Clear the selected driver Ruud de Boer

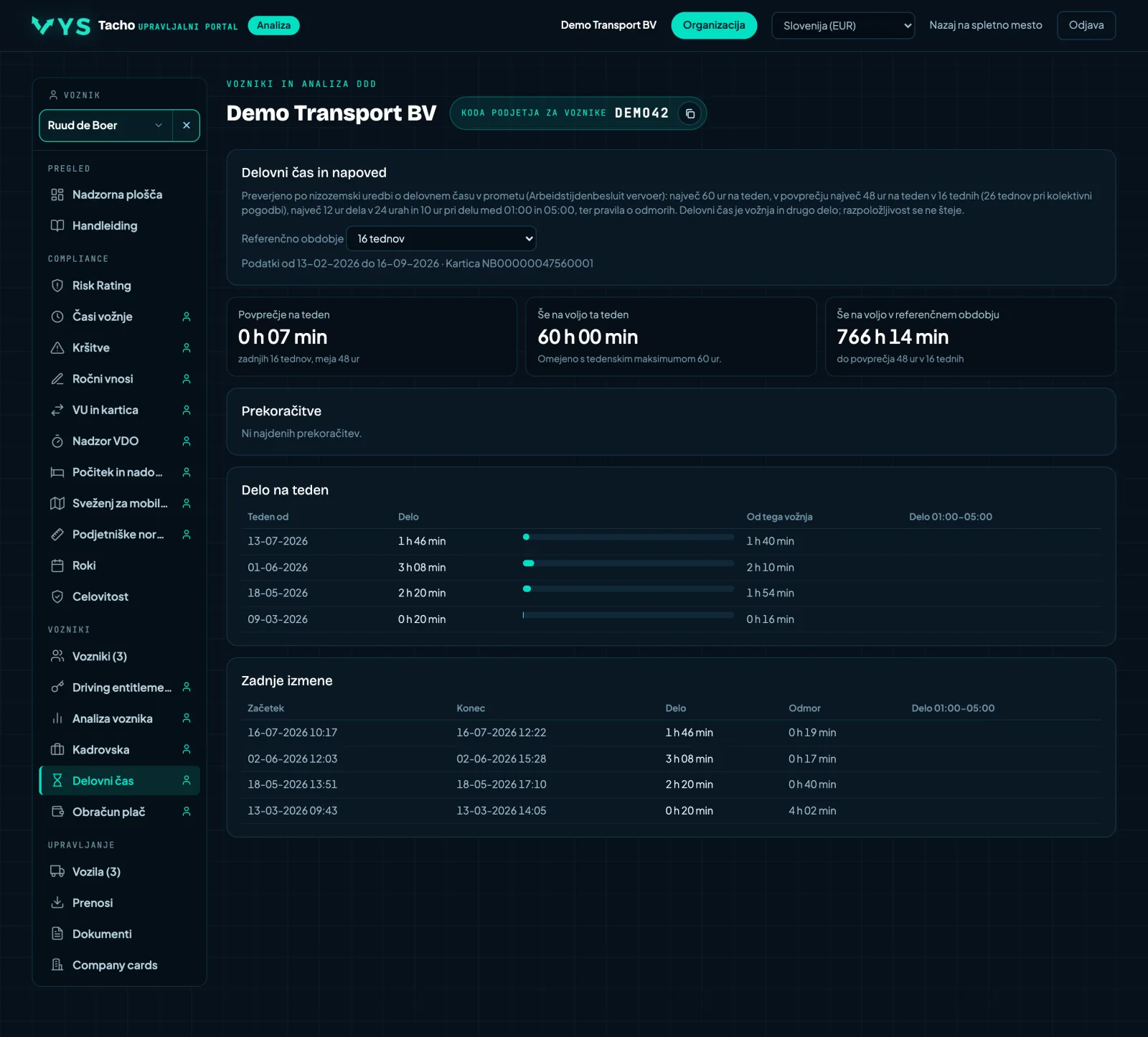tap(187, 126)
